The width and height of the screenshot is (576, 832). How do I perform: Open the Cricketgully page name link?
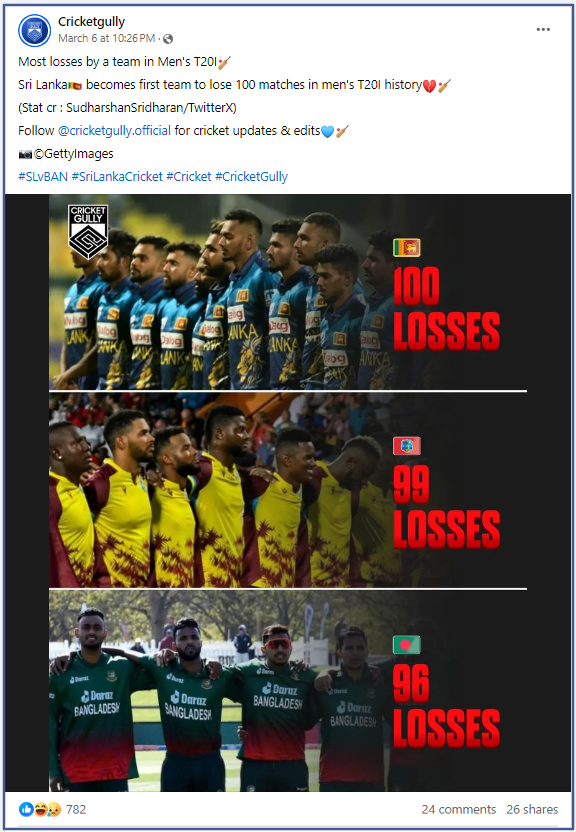91,22
